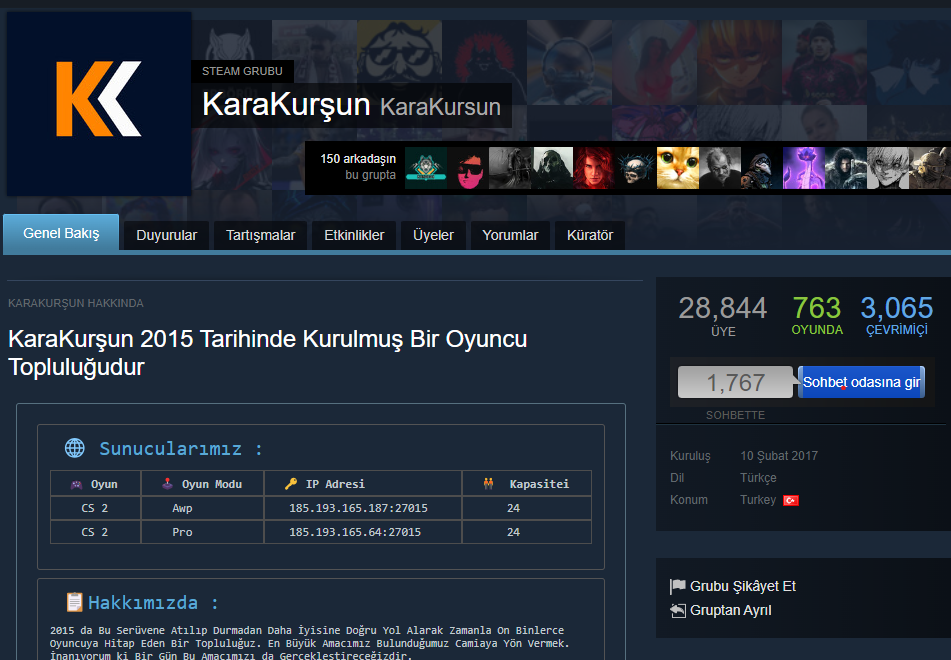
Task: Click the joystick icon in Oyun Modu header
Action: point(167,483)
